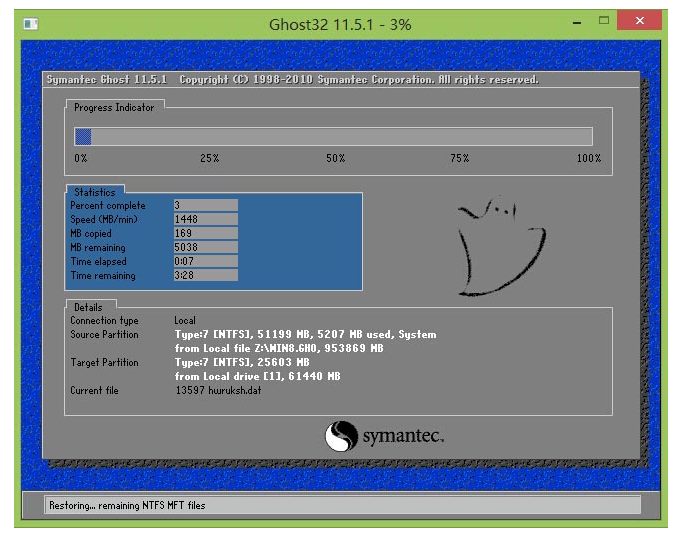Image resolution: width=678 pixels, height=539 pixels.
Task: Click the Time elapsed label
Action: click(x=99, y=262)
